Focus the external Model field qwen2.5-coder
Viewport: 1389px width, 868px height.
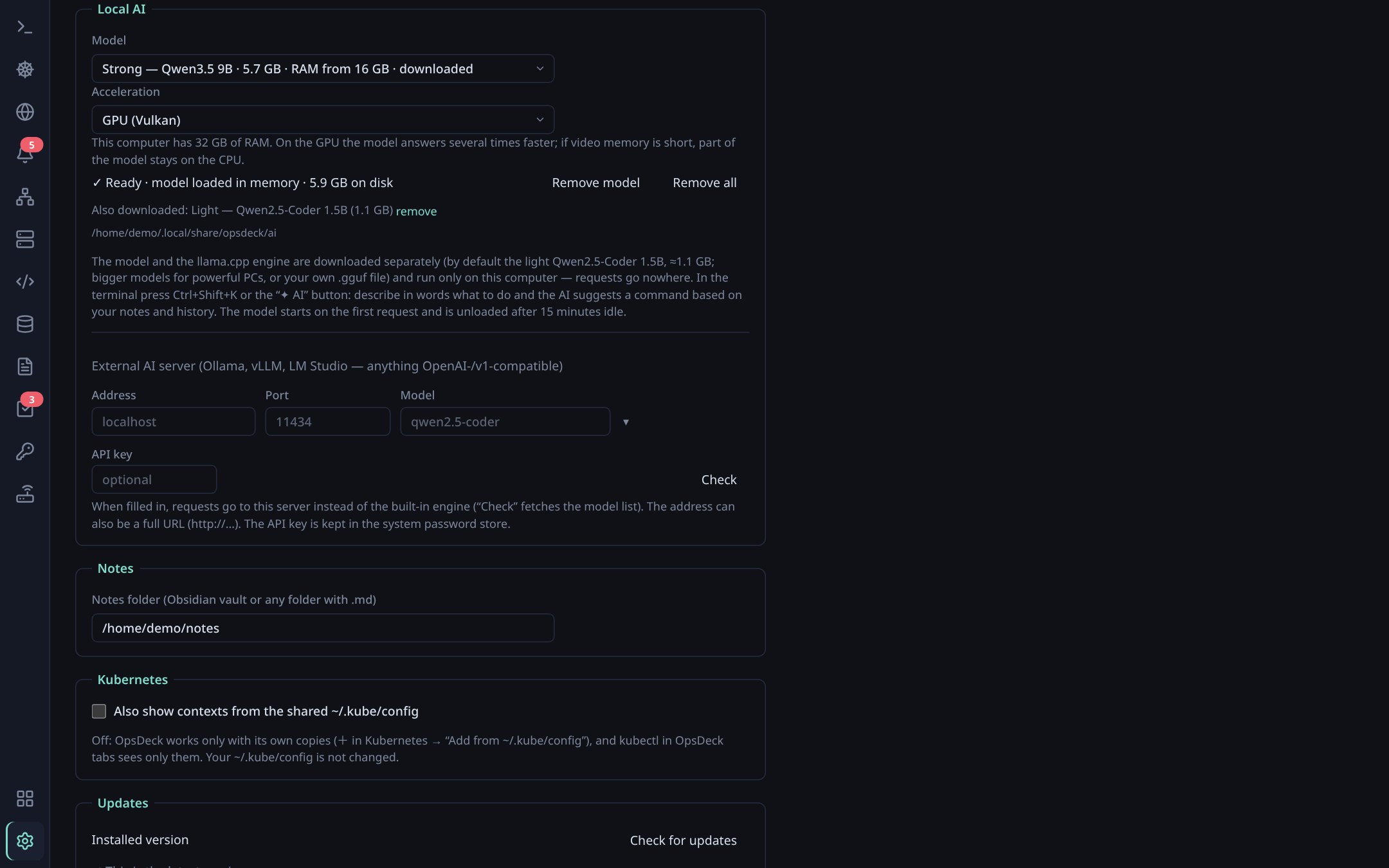pyautogui.click(x=505, y=422)
